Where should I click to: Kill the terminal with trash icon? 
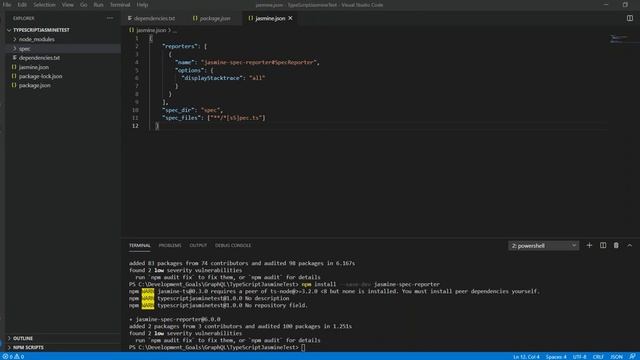point(616,245)
